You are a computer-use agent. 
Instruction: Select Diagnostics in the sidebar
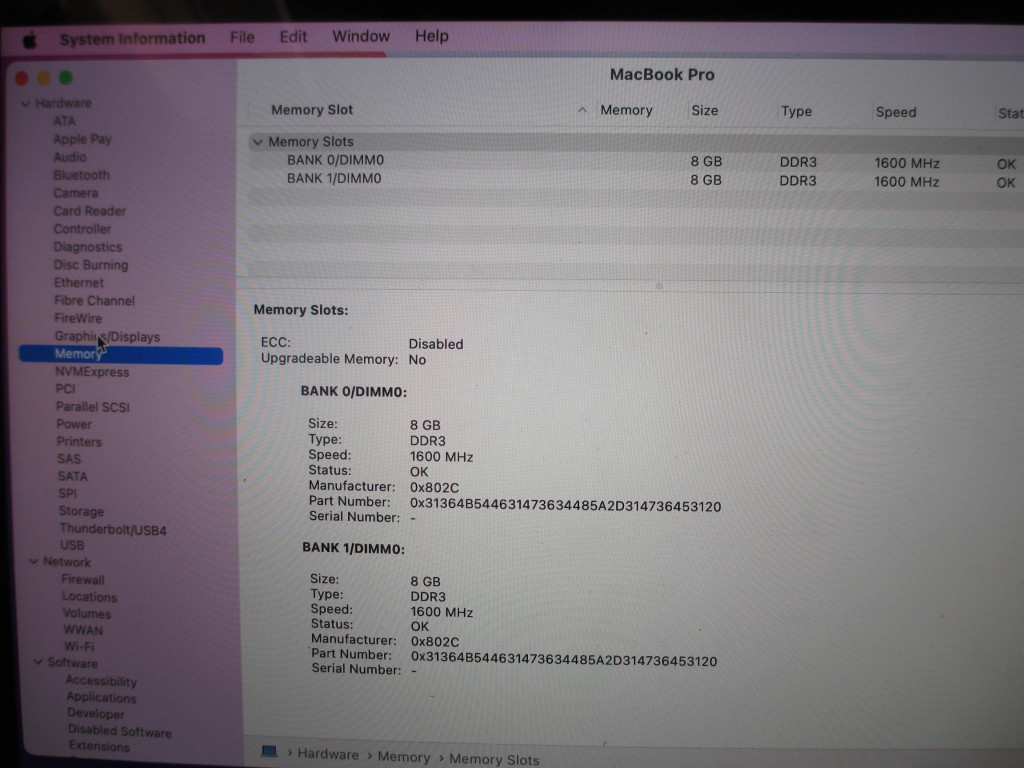[88, 247]
